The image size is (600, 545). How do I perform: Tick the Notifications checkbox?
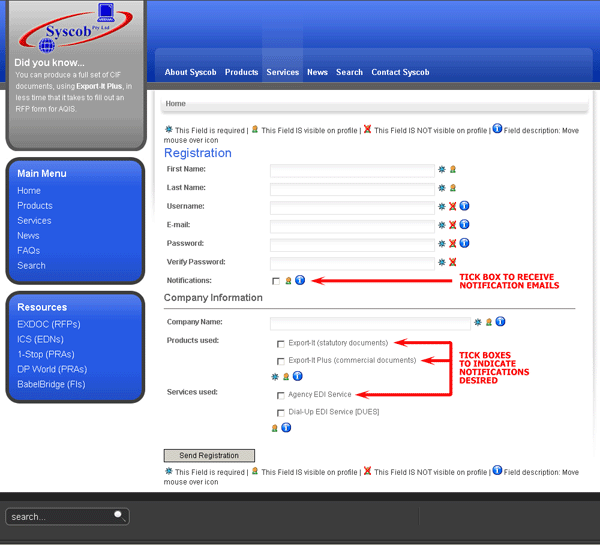tap(276, 281)
